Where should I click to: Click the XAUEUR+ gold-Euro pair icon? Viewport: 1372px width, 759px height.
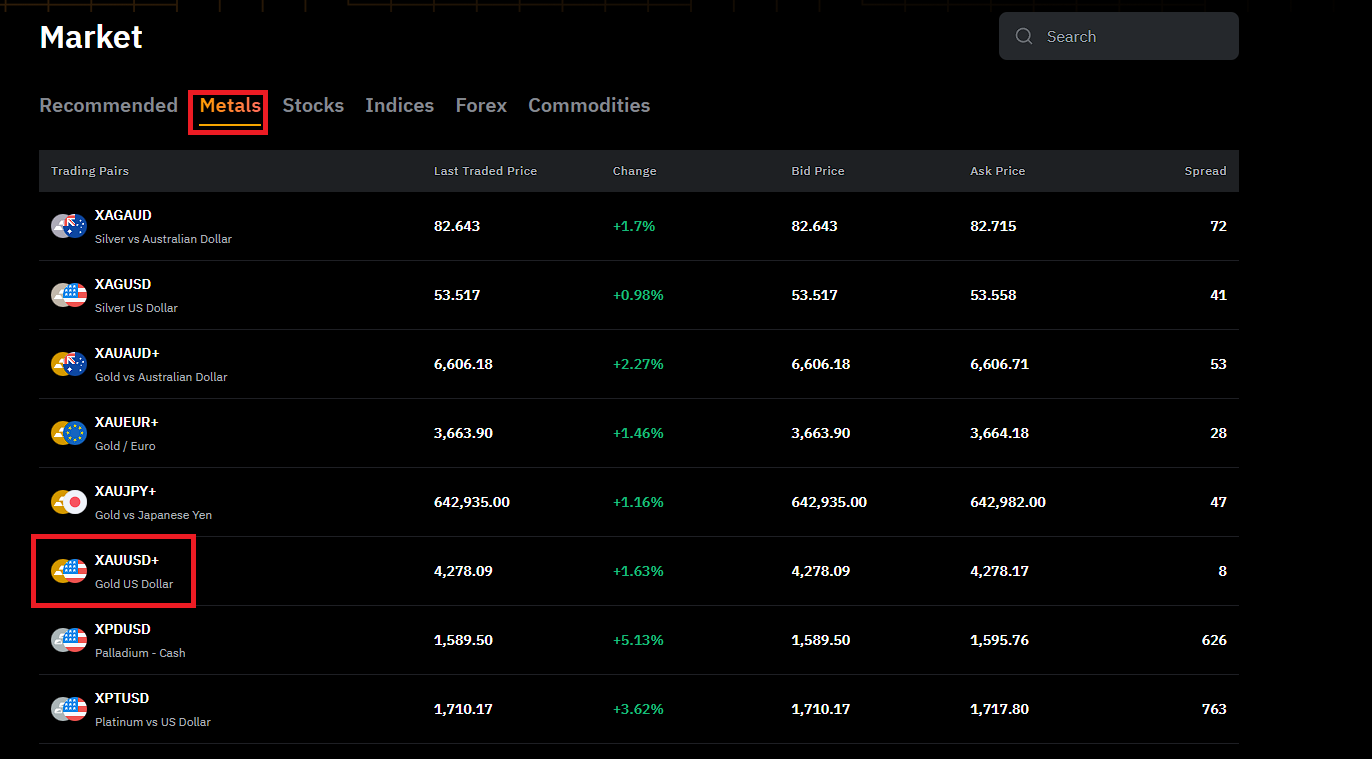[x=69, y=433]
